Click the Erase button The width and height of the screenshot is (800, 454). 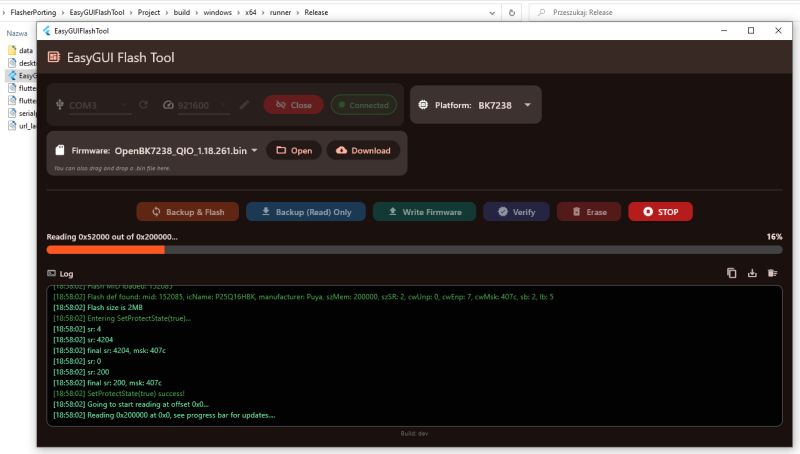[589, 212]
